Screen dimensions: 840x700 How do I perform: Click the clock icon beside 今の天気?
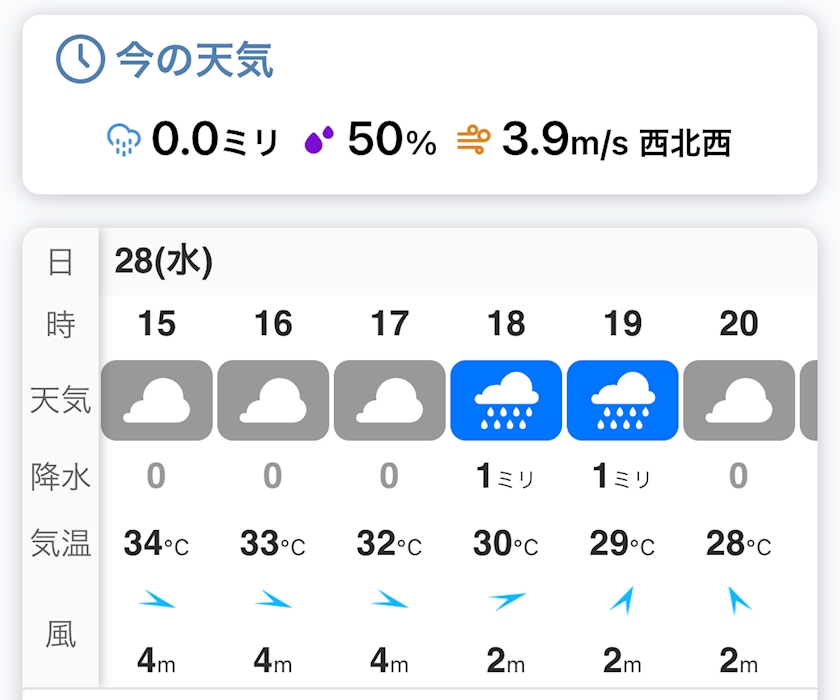(79, 61)
